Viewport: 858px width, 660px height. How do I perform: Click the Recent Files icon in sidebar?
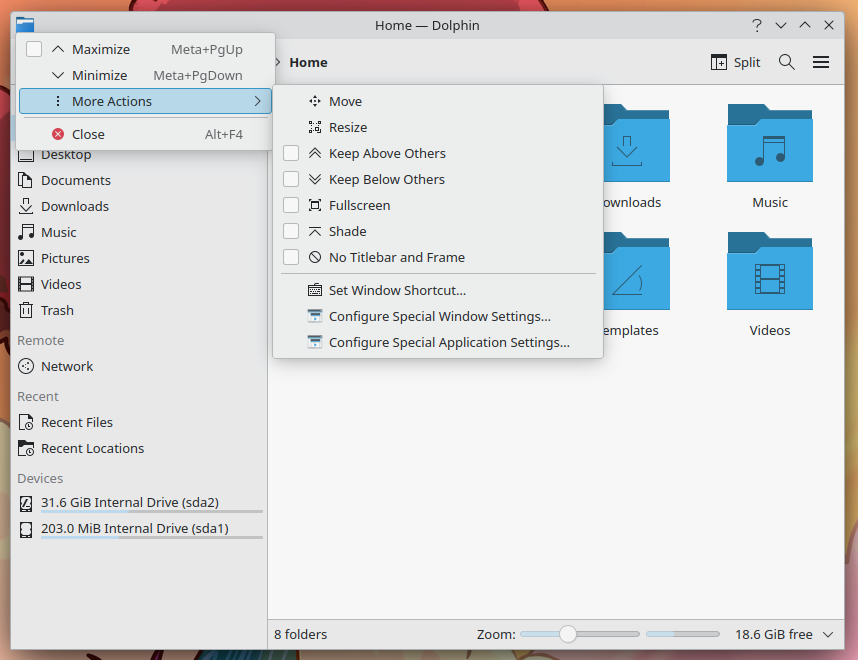point(25,422)
